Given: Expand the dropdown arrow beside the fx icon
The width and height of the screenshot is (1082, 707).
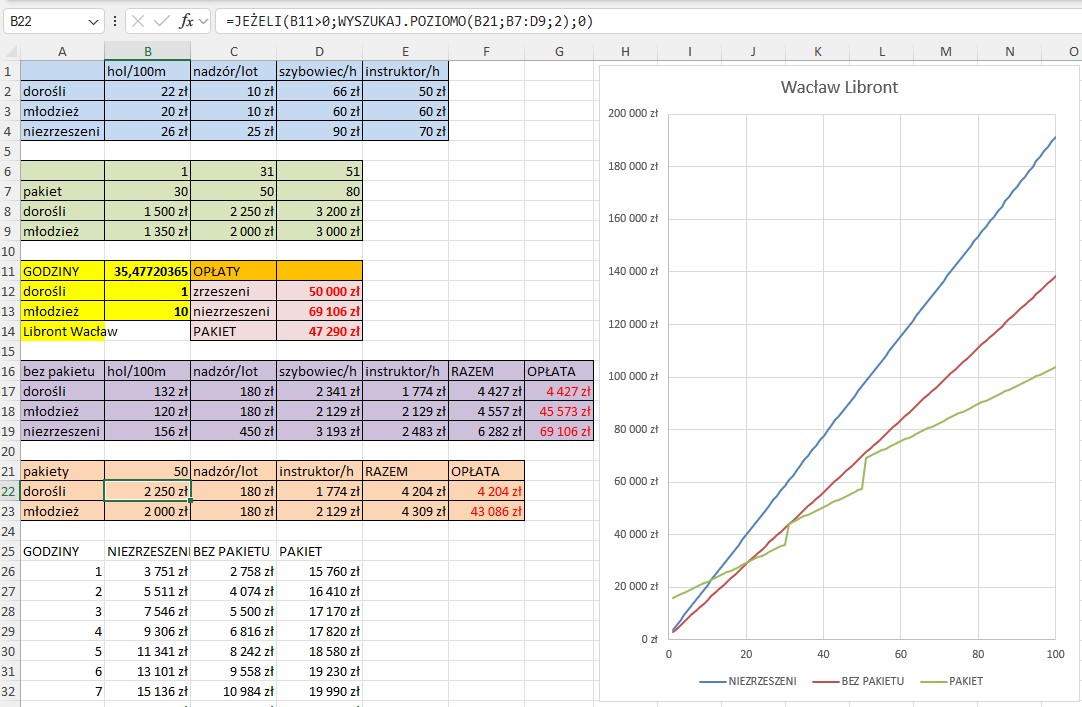Looking at the screenshot, I should pos(203,21).
